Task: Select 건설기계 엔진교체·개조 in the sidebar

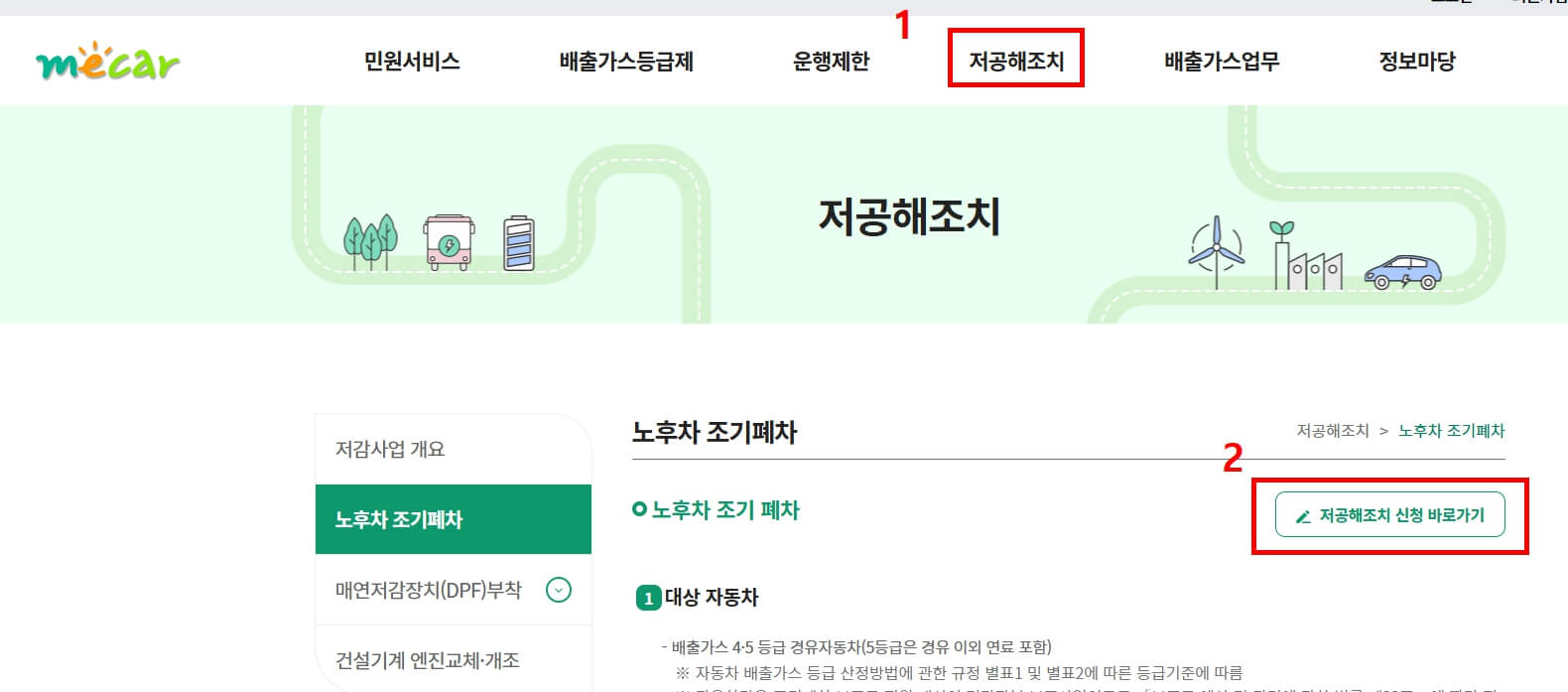Action: point(429,657)
